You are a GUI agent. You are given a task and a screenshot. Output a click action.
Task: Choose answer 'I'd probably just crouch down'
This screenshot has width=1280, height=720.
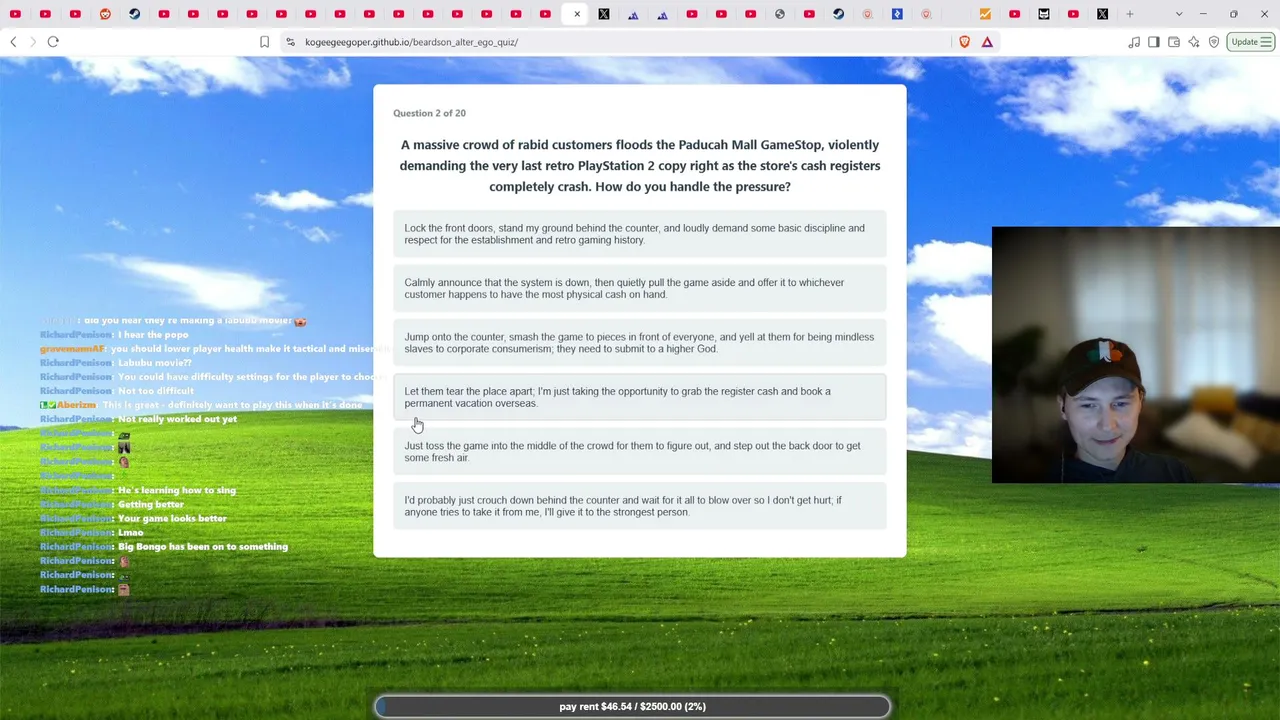click(x=639, y=506)
